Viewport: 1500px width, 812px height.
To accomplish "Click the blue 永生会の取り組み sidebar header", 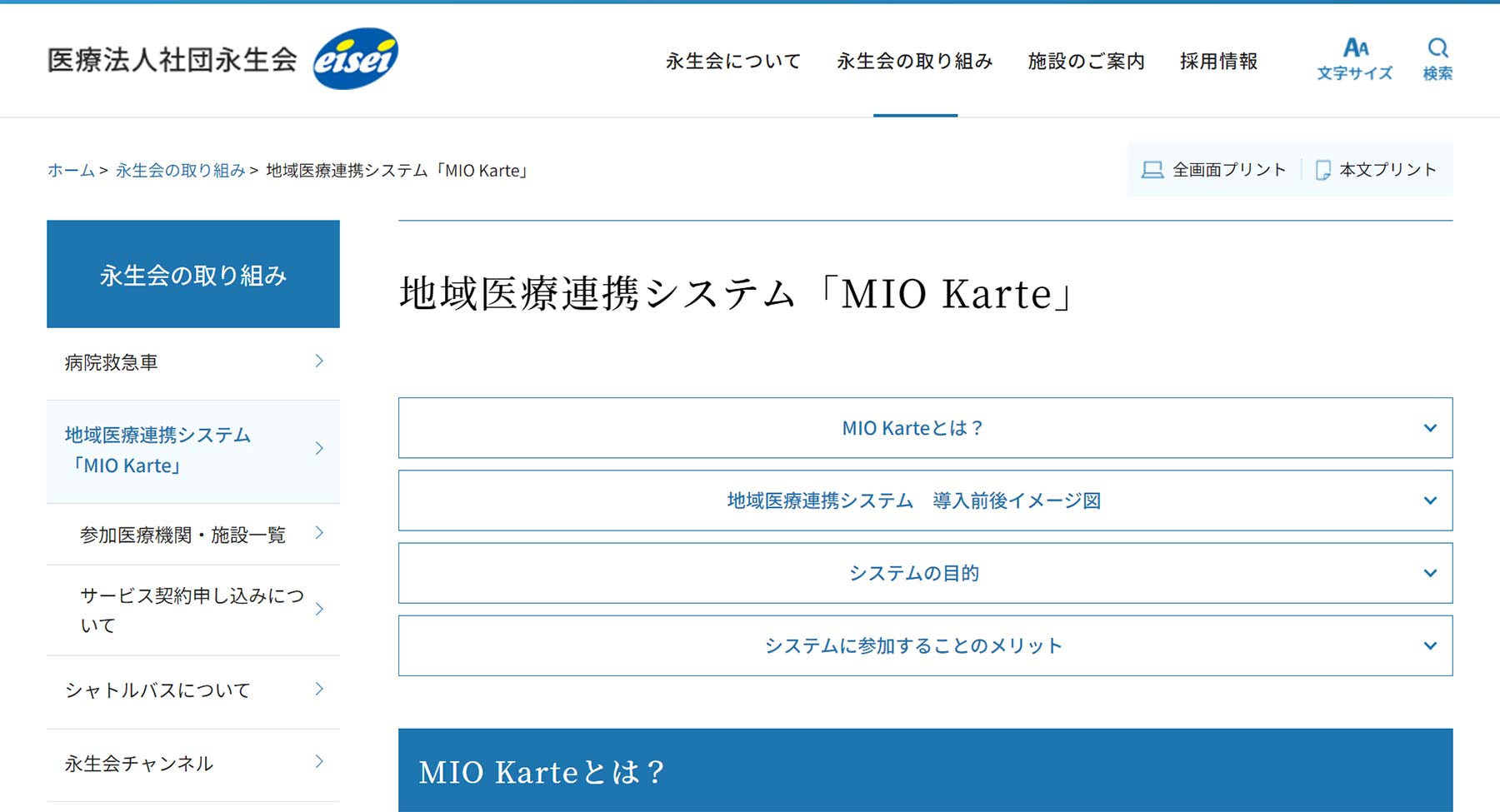I will 193,274.
